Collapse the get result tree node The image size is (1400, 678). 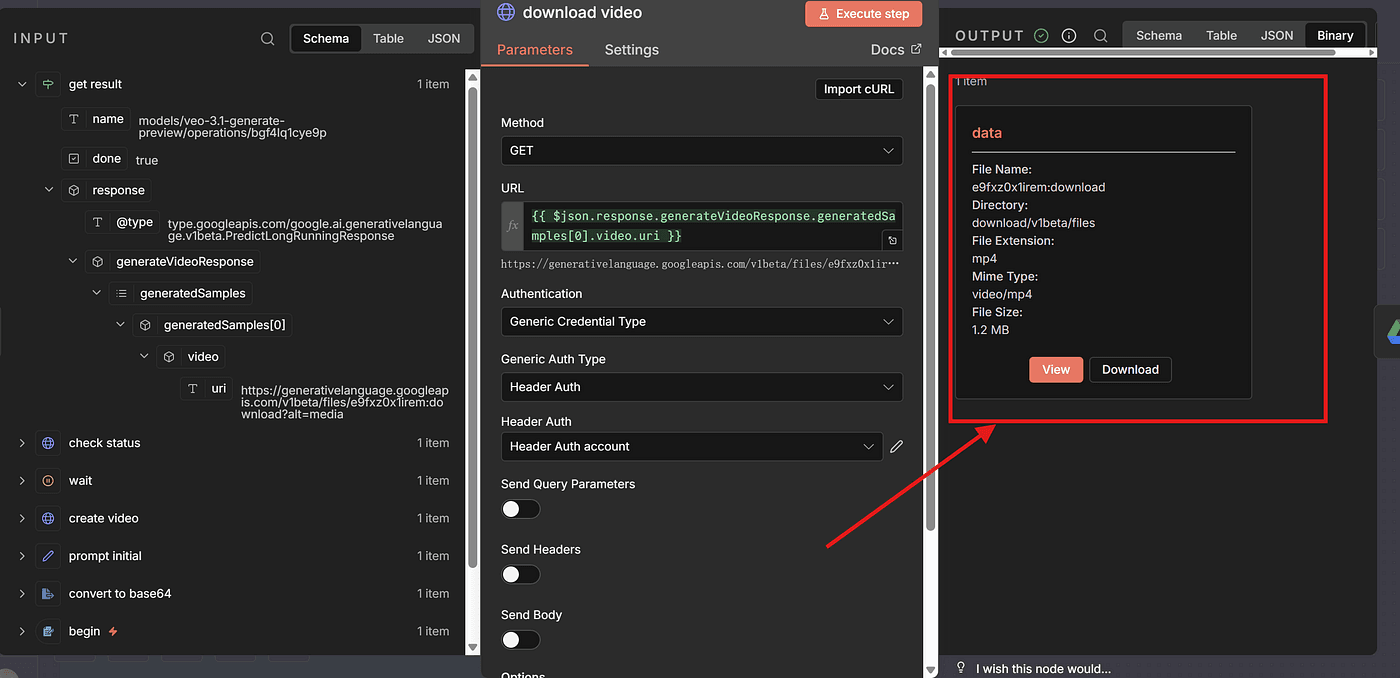point(22,85)
